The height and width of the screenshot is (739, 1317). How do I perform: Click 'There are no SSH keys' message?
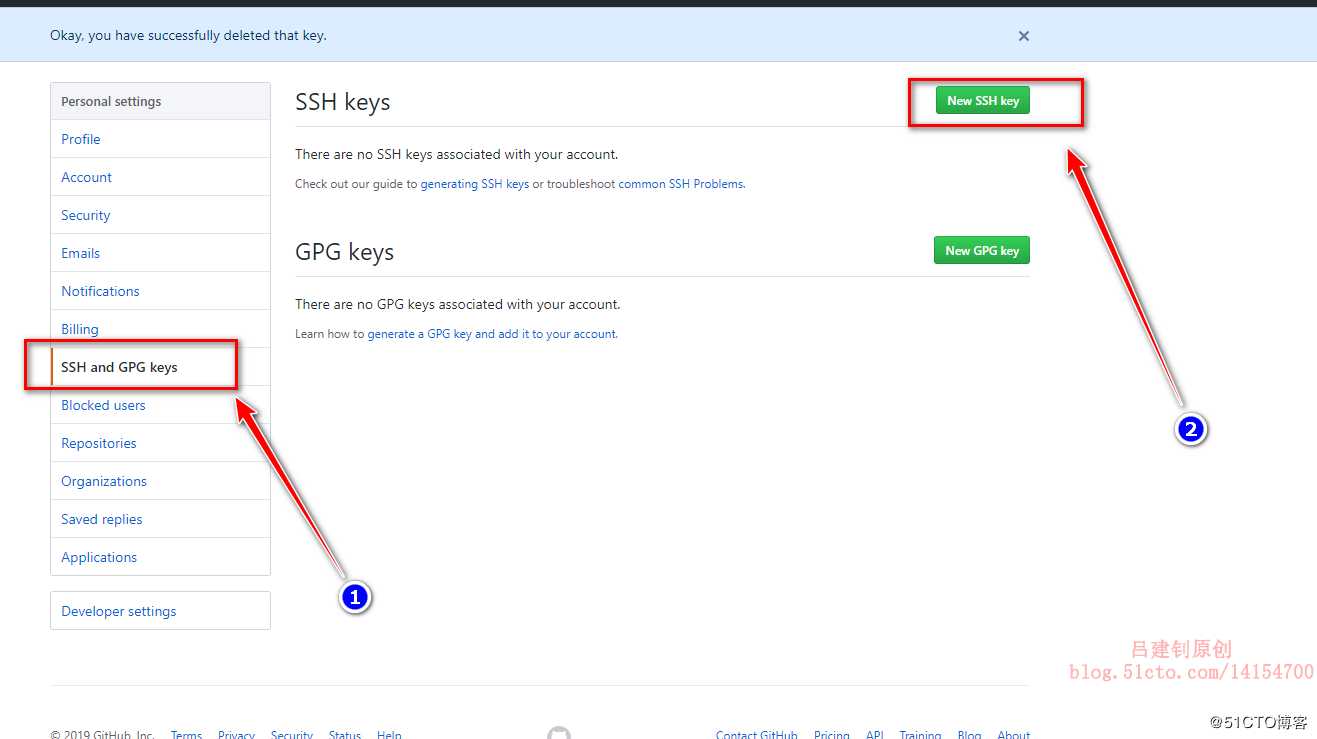tap(457, 155)
